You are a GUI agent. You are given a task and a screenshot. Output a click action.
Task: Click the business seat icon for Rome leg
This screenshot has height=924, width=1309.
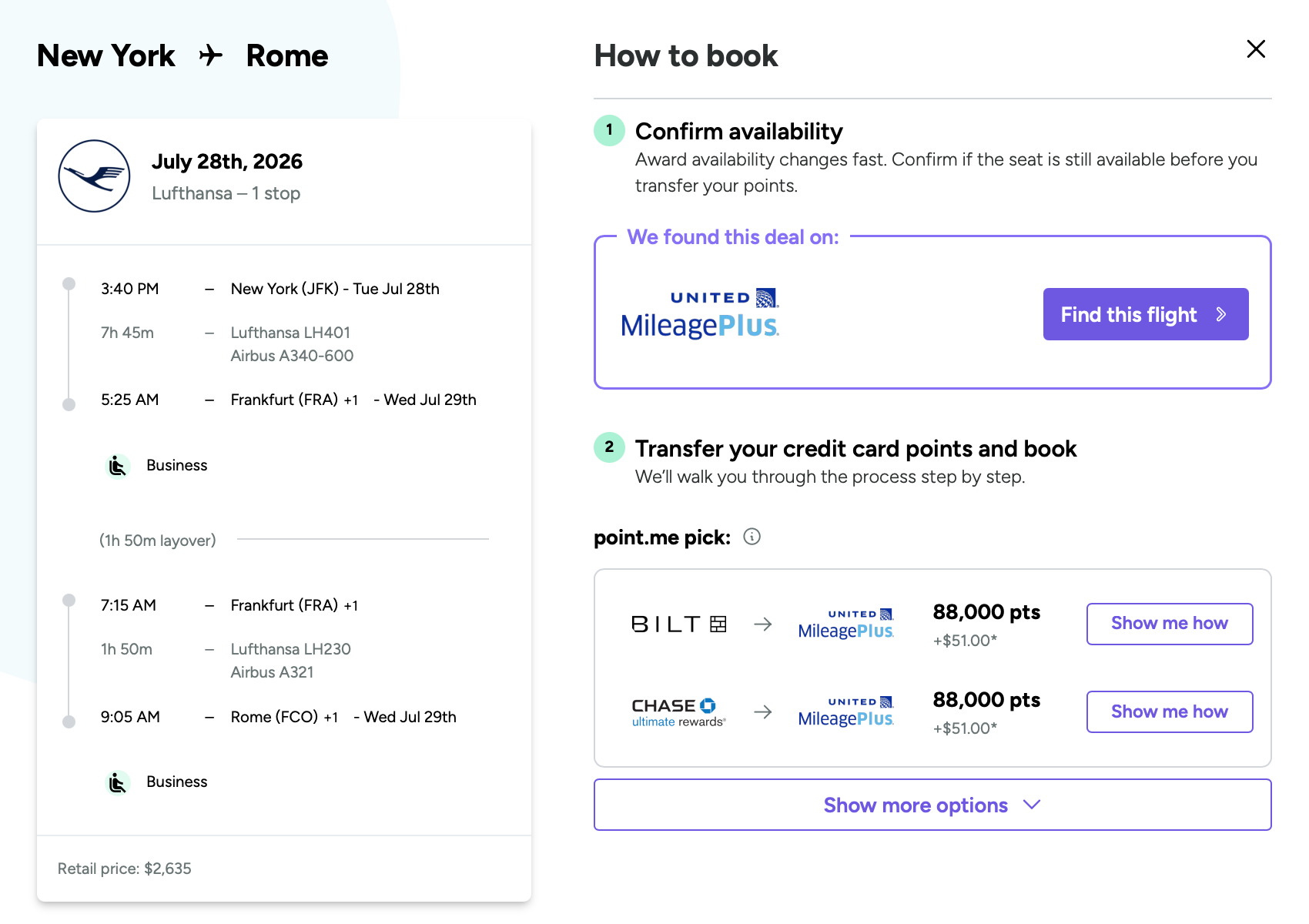117,782
